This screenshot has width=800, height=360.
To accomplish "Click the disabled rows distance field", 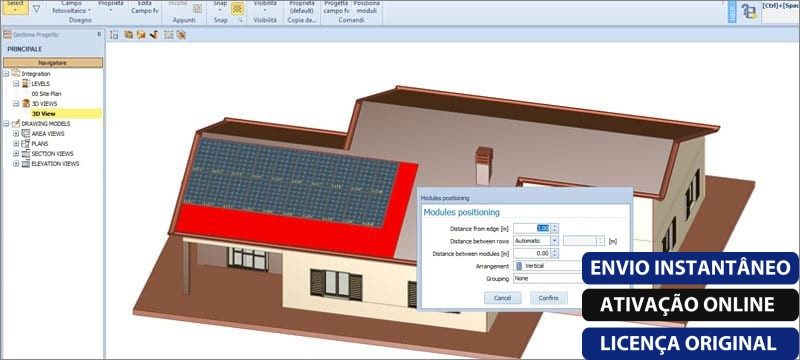I will click(x=583, y=241).
